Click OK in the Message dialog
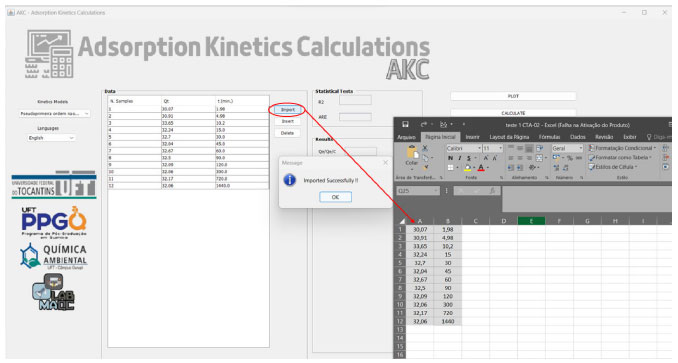 point(335,197)
